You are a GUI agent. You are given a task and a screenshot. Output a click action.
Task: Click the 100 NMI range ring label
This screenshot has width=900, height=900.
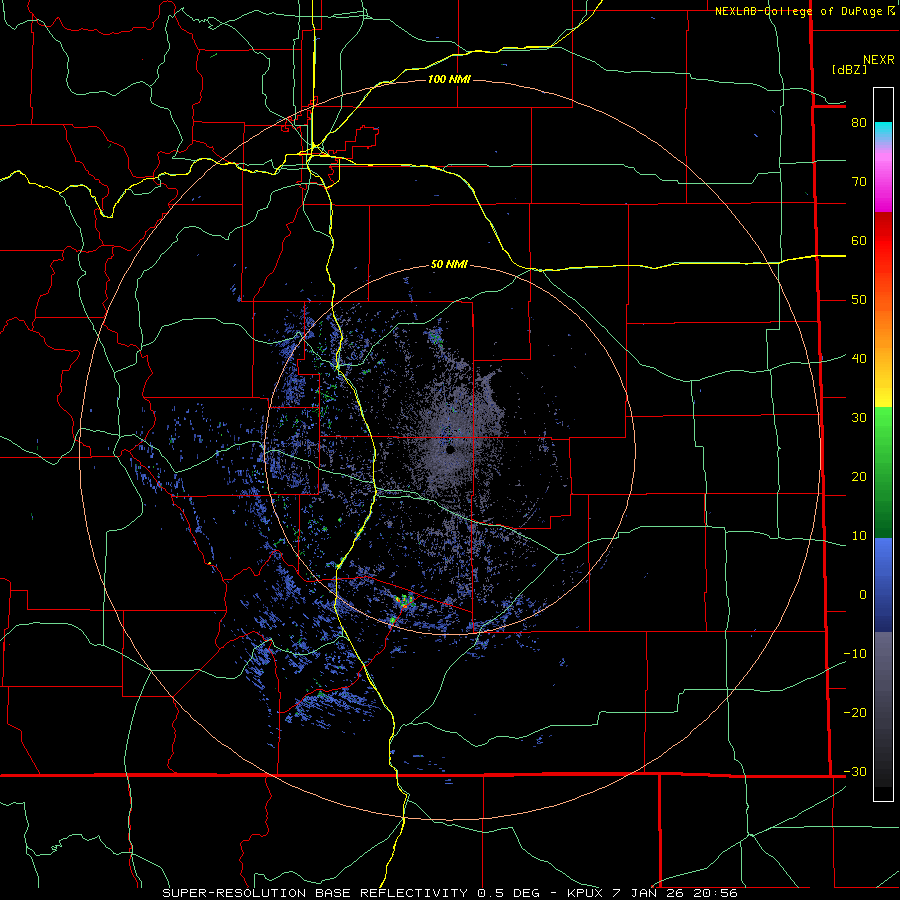[449, 79]
